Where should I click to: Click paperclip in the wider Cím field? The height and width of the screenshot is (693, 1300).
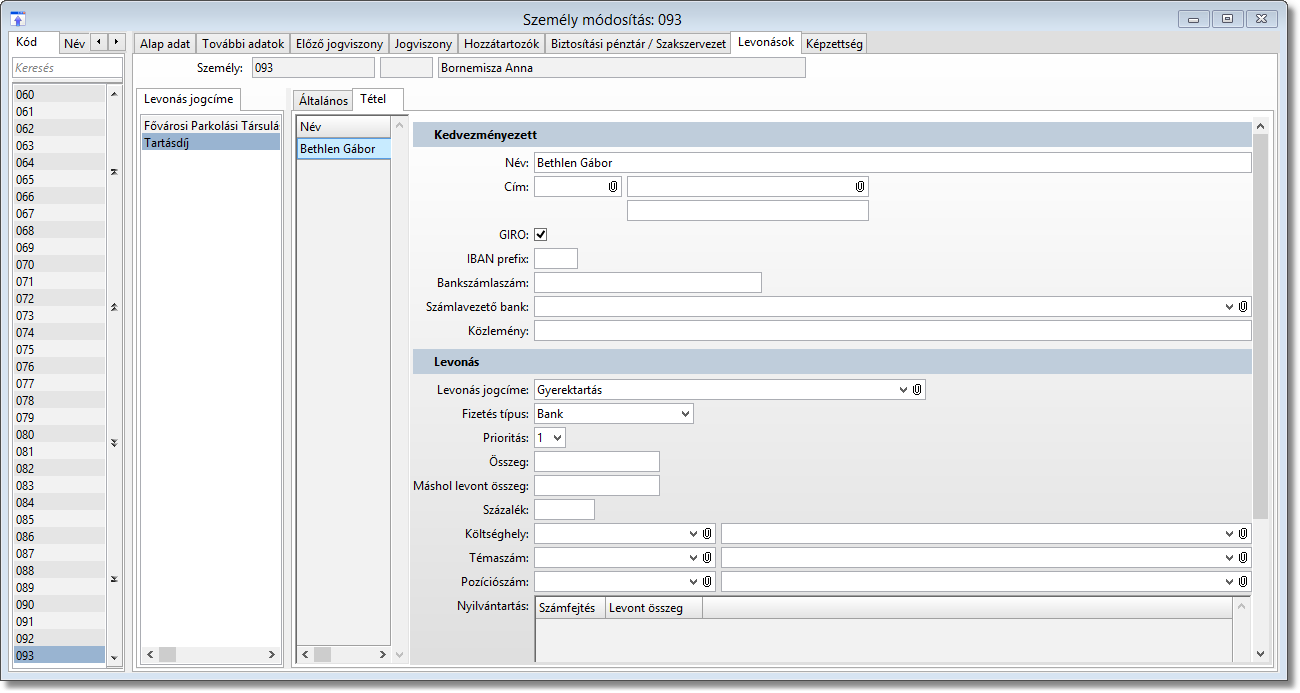pos(860,187)
